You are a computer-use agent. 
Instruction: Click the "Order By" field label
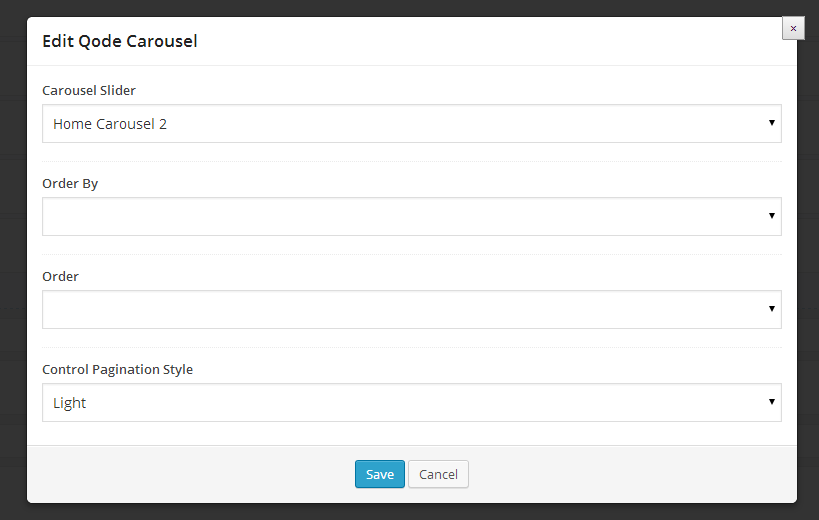pos(70,184)
